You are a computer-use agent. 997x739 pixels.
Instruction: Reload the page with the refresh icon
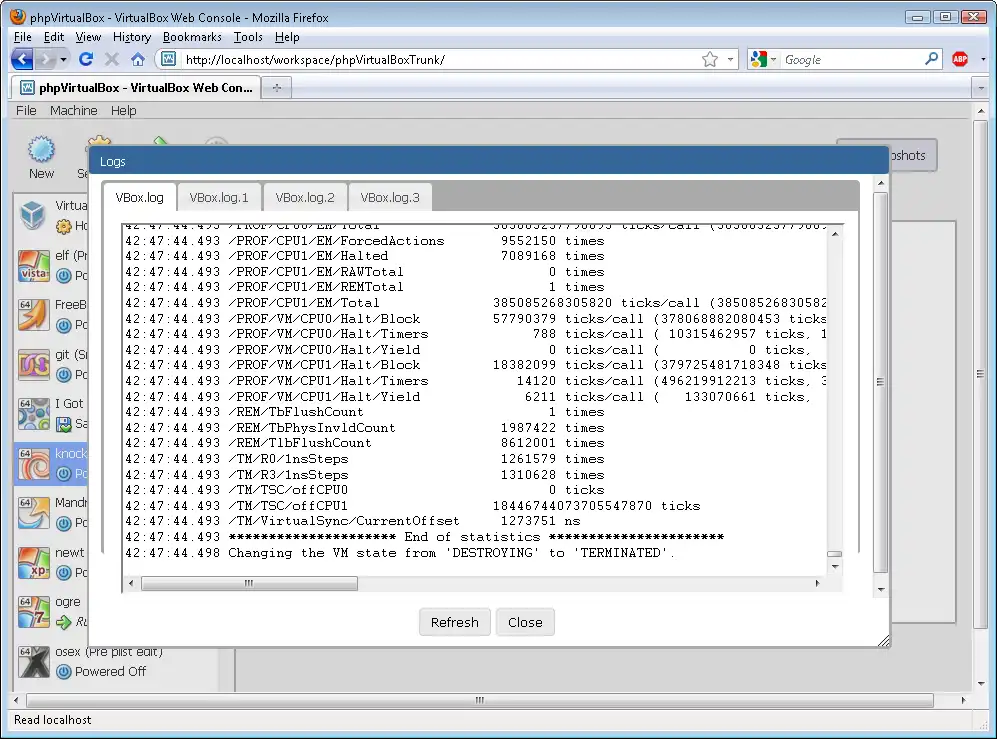click(86, 60)
